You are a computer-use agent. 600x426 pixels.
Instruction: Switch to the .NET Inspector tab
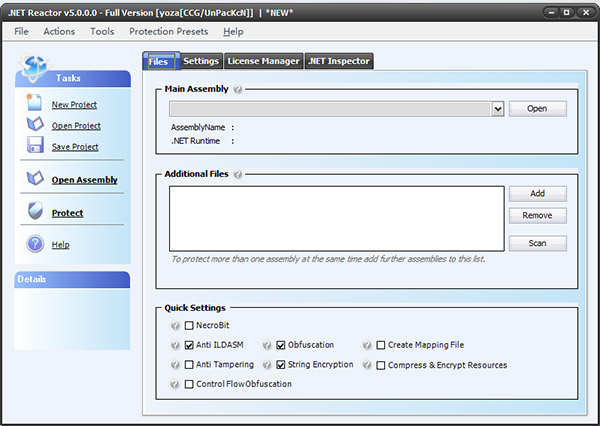point(339,61)
